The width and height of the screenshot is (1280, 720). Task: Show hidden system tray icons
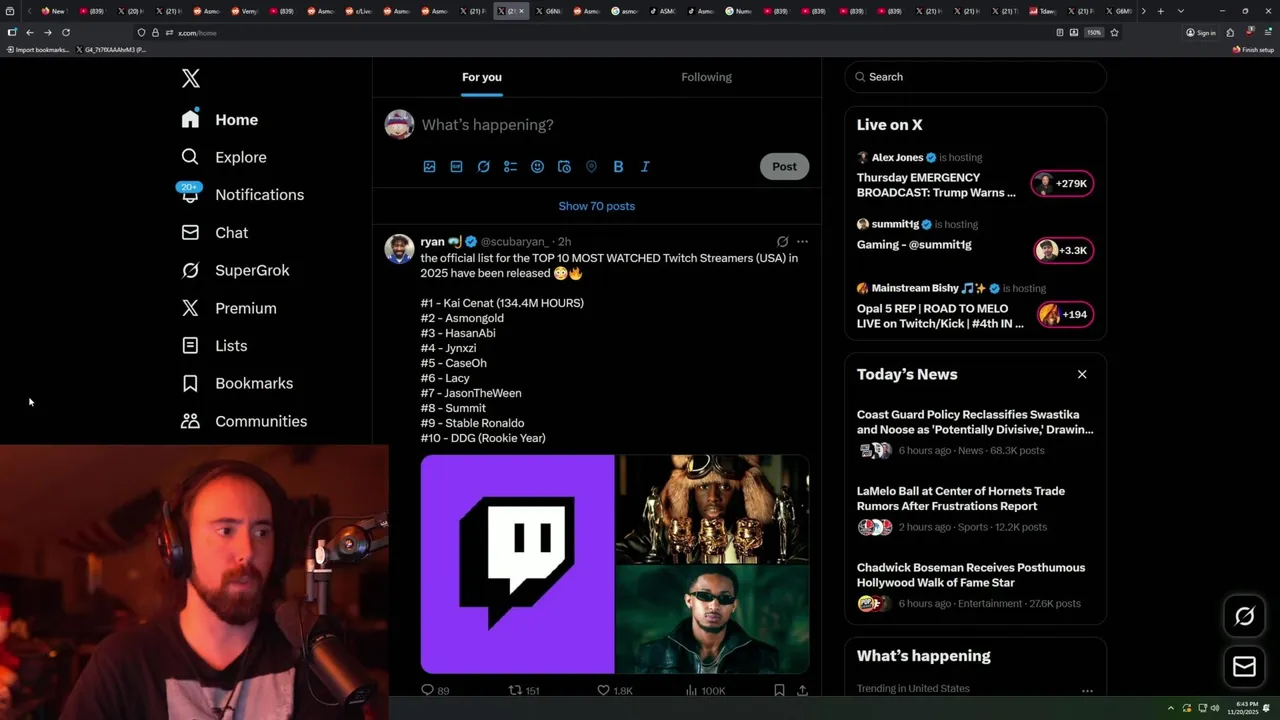tap(1171, 708)
